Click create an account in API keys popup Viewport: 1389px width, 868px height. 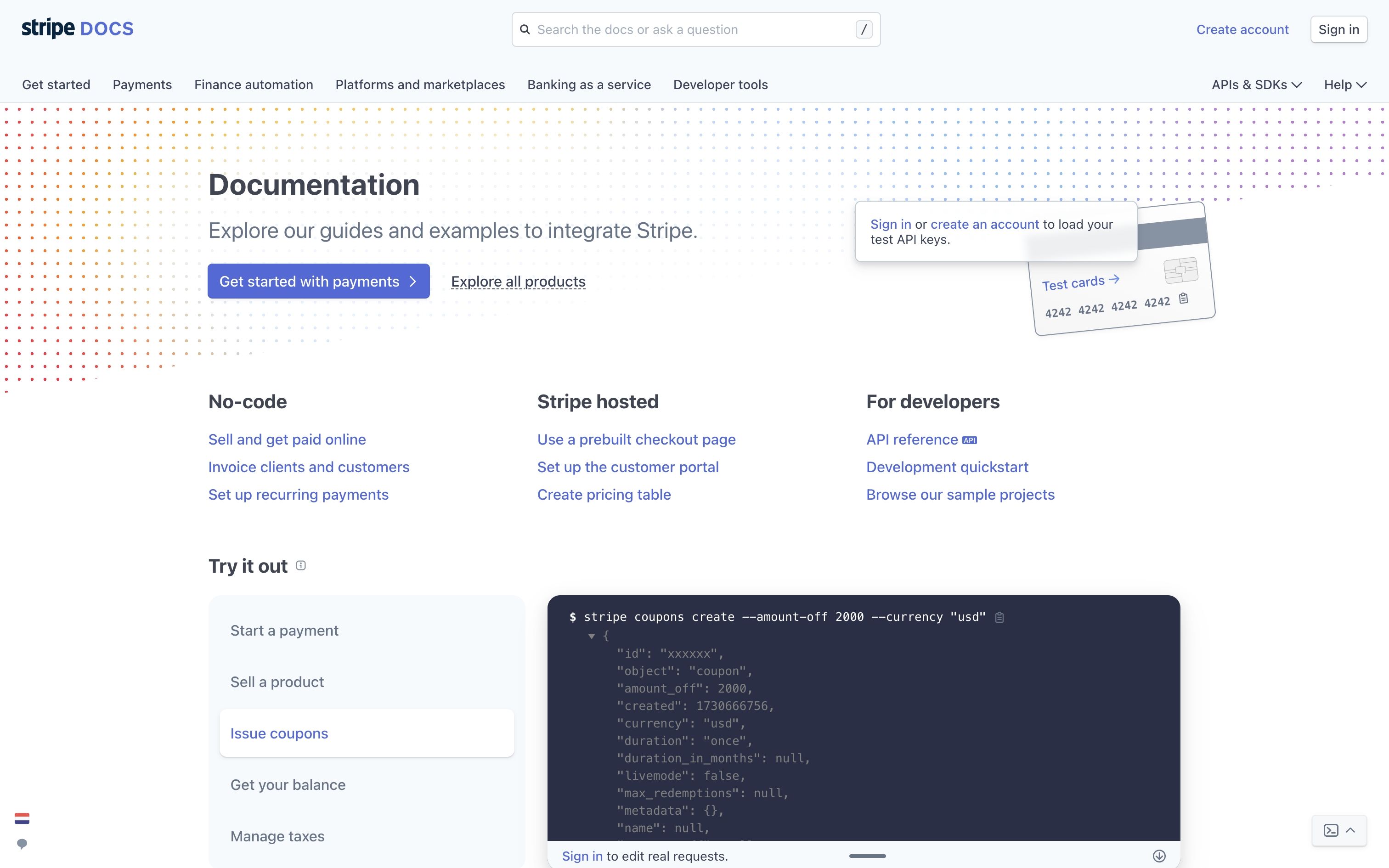(x=984, y=225)
